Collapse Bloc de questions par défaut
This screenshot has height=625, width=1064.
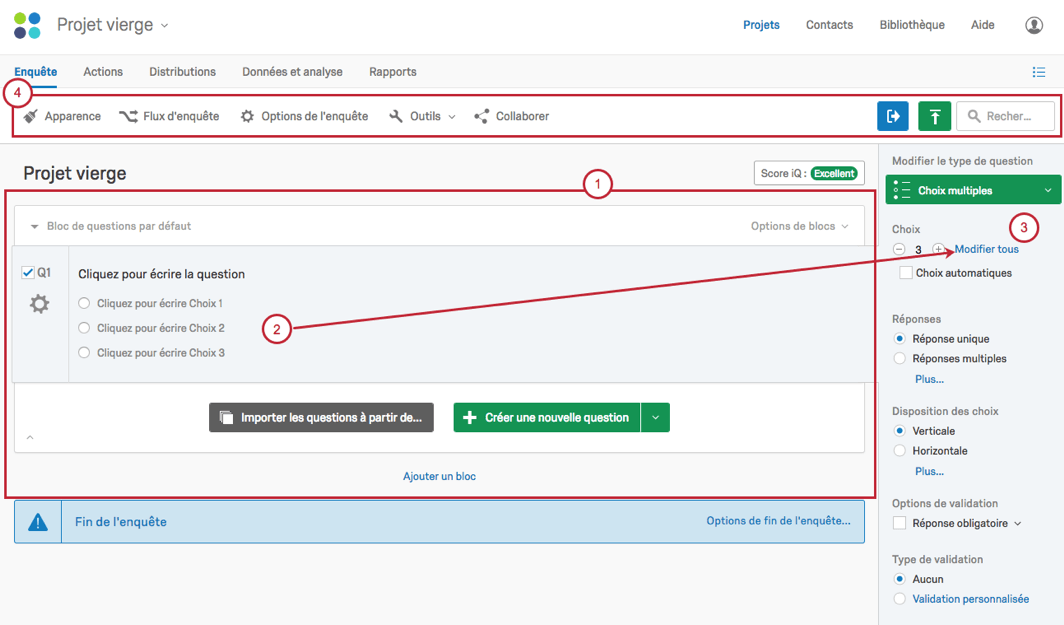(x=34, y=227)
